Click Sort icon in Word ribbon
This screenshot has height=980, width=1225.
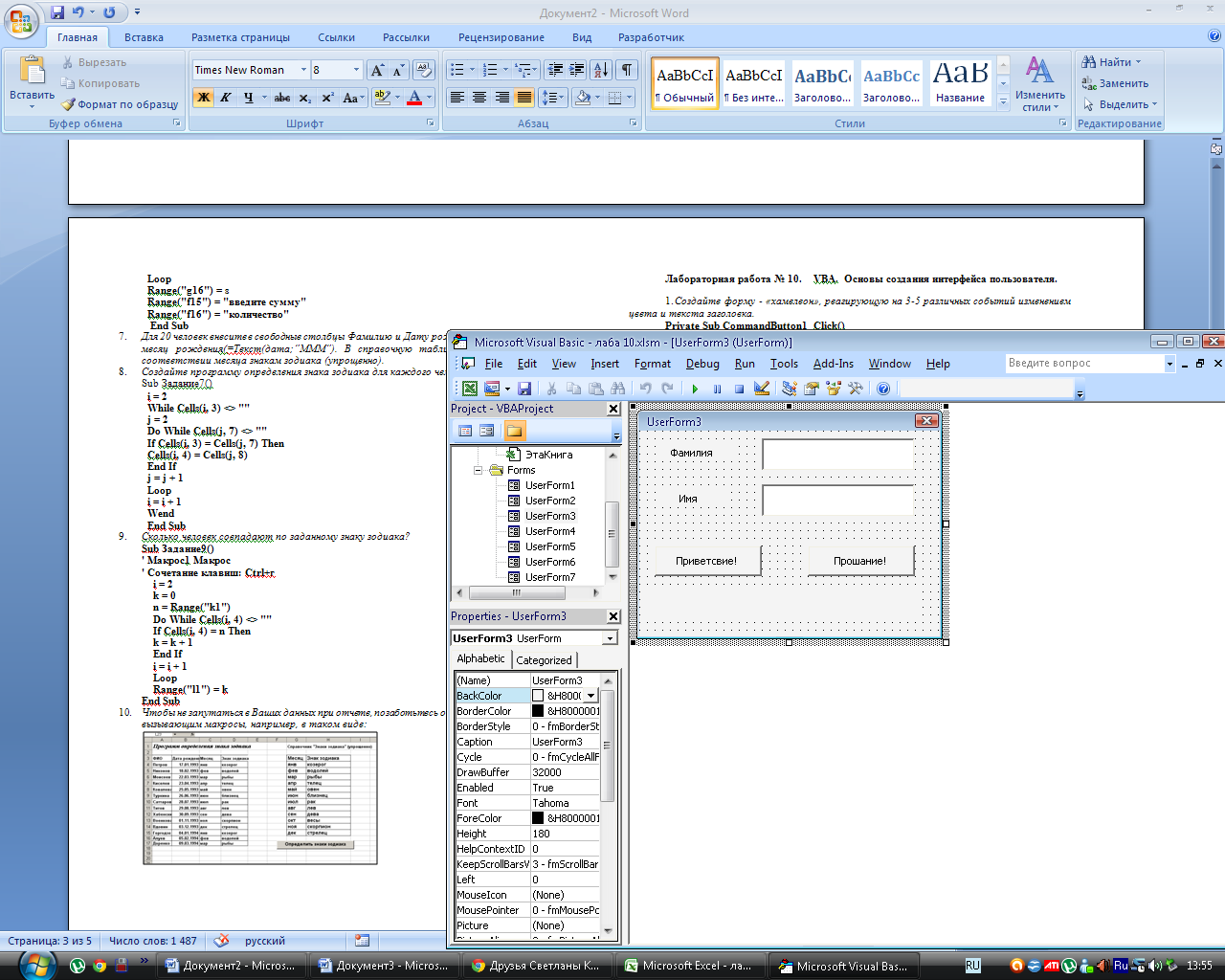(x=601, y=70)
